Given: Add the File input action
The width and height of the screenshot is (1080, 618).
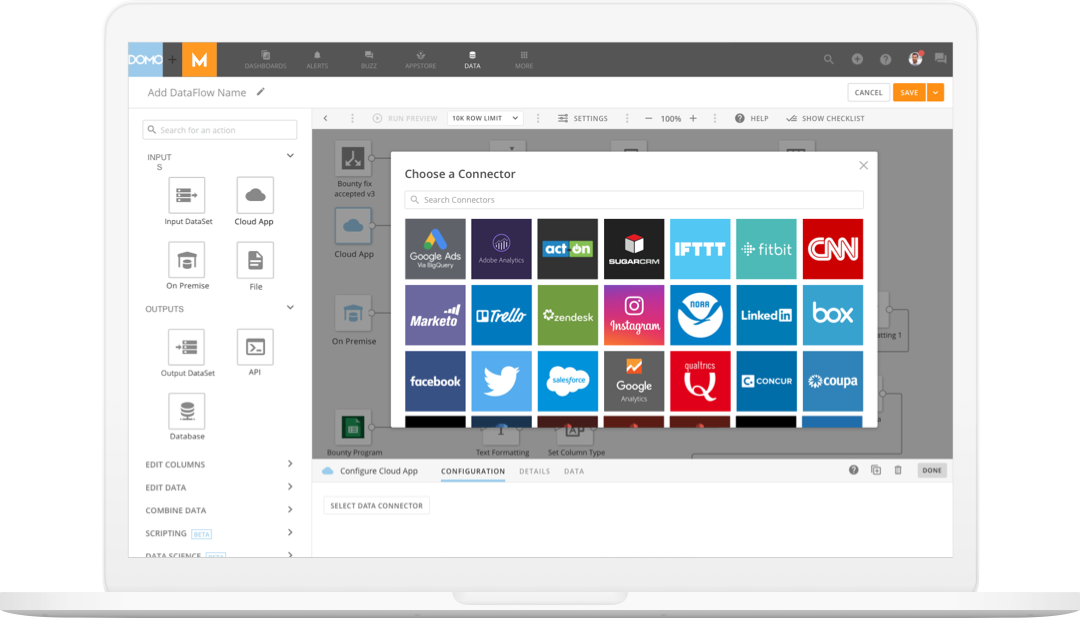Looking at the screenshot, I should click(x=255, y=260).
